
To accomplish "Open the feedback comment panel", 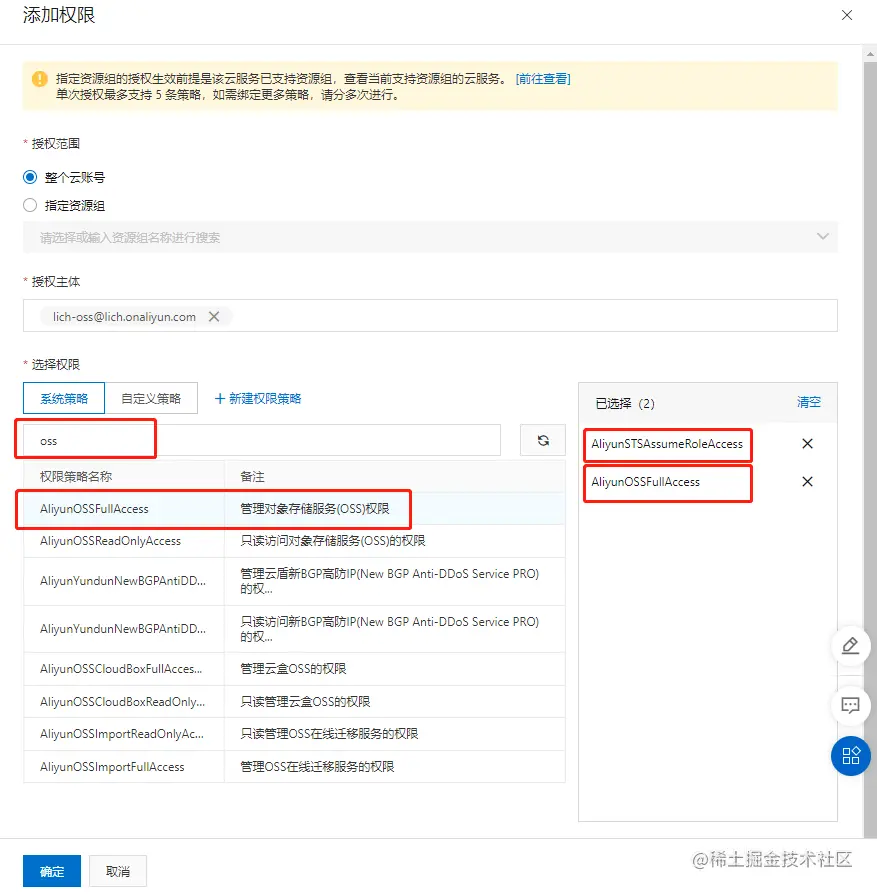I will point(851,706).
